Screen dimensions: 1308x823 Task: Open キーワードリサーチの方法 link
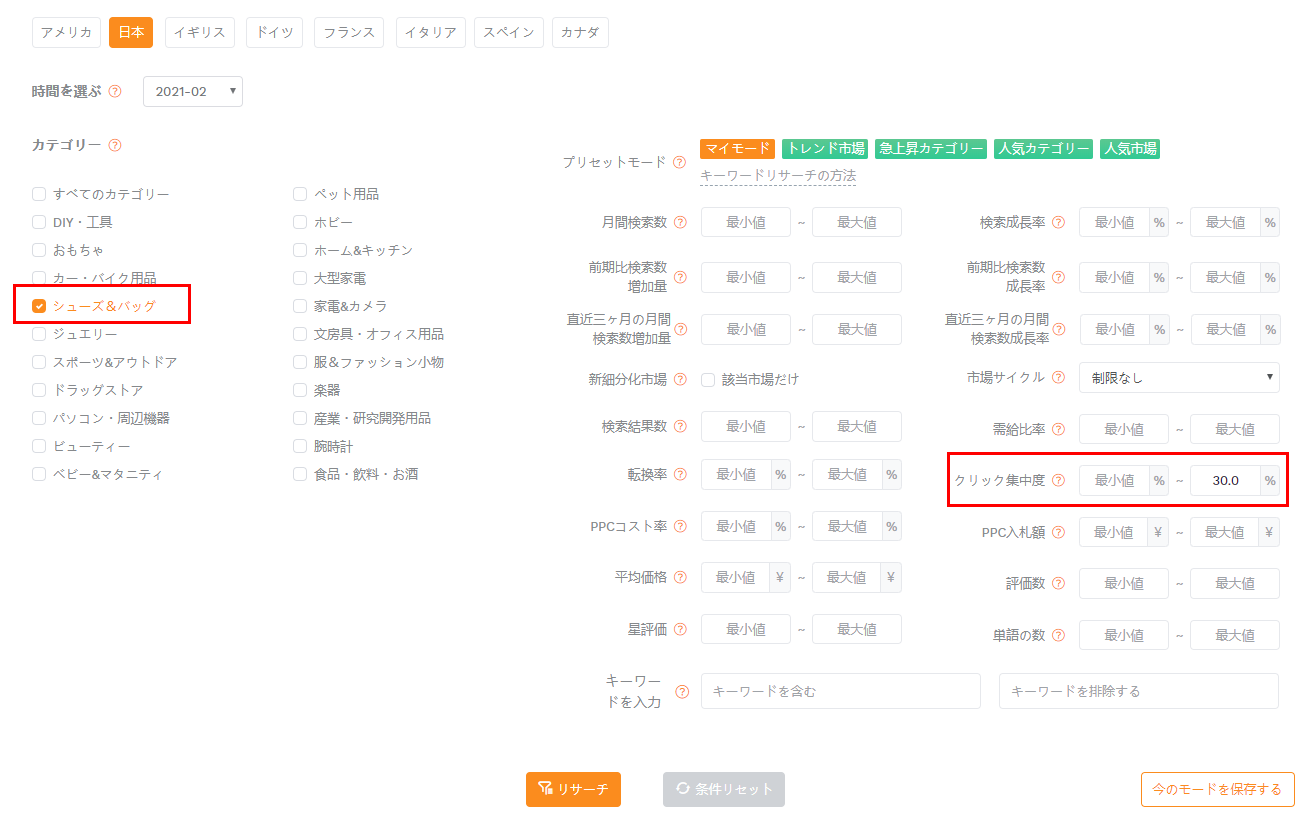click(x=778, y=176)
